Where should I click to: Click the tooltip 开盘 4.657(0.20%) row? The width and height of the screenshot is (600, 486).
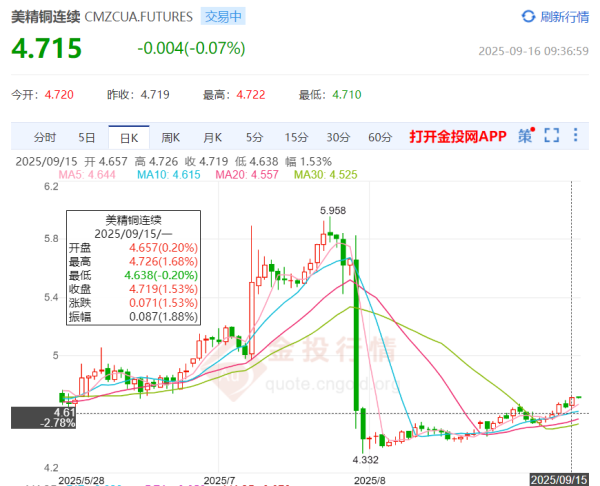(x=133, y=248)
